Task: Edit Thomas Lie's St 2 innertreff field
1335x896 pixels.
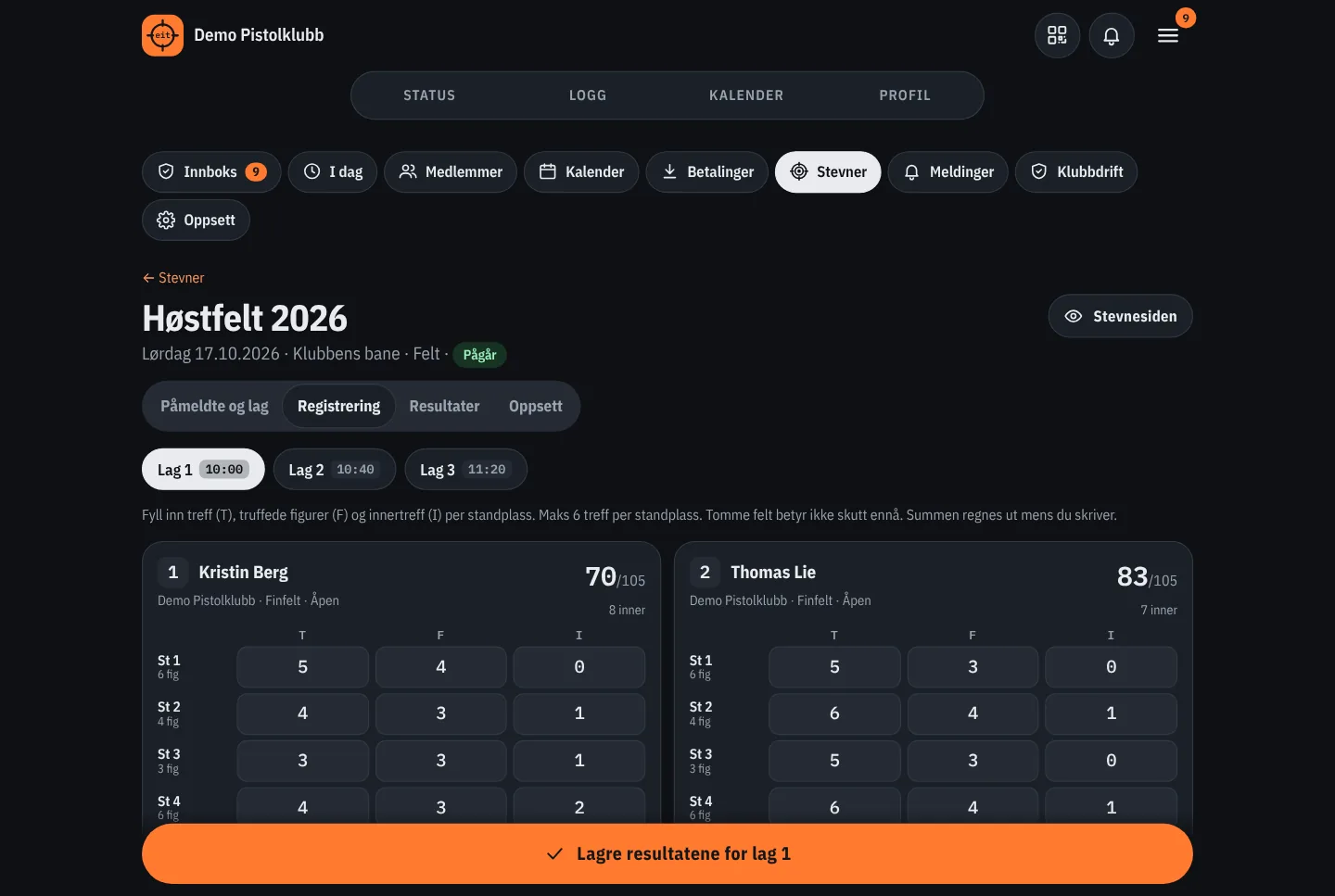Action: pyautogui.click(x=1111, y=713)
